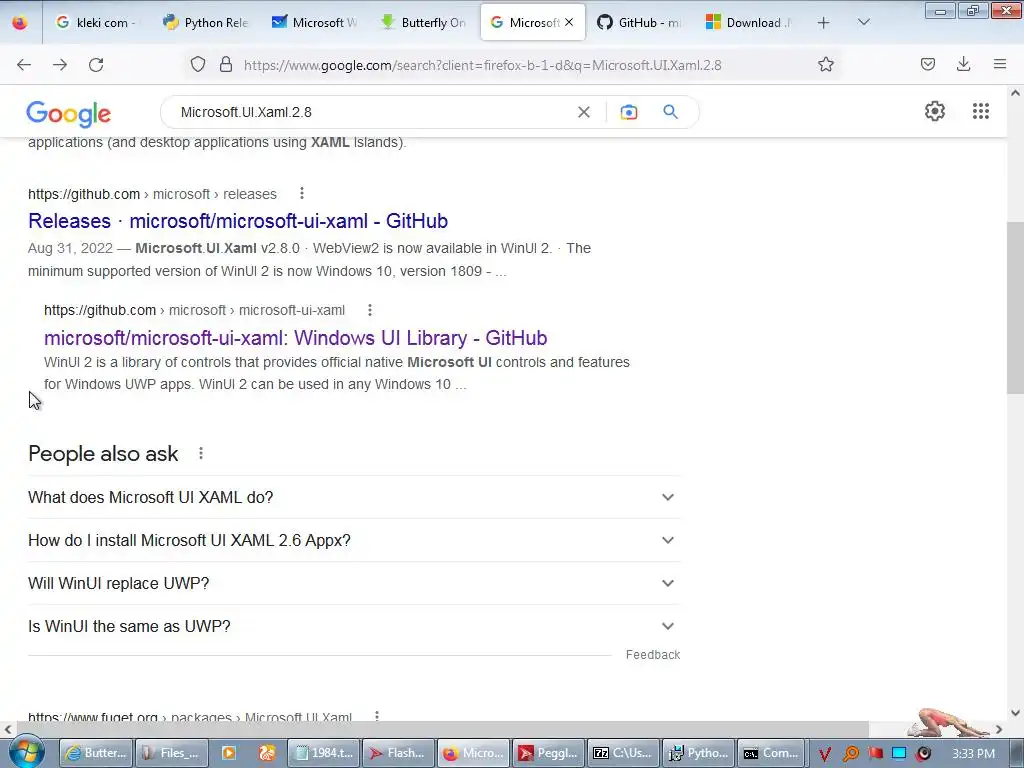Open the media player taskbar icon

point(229,753)
